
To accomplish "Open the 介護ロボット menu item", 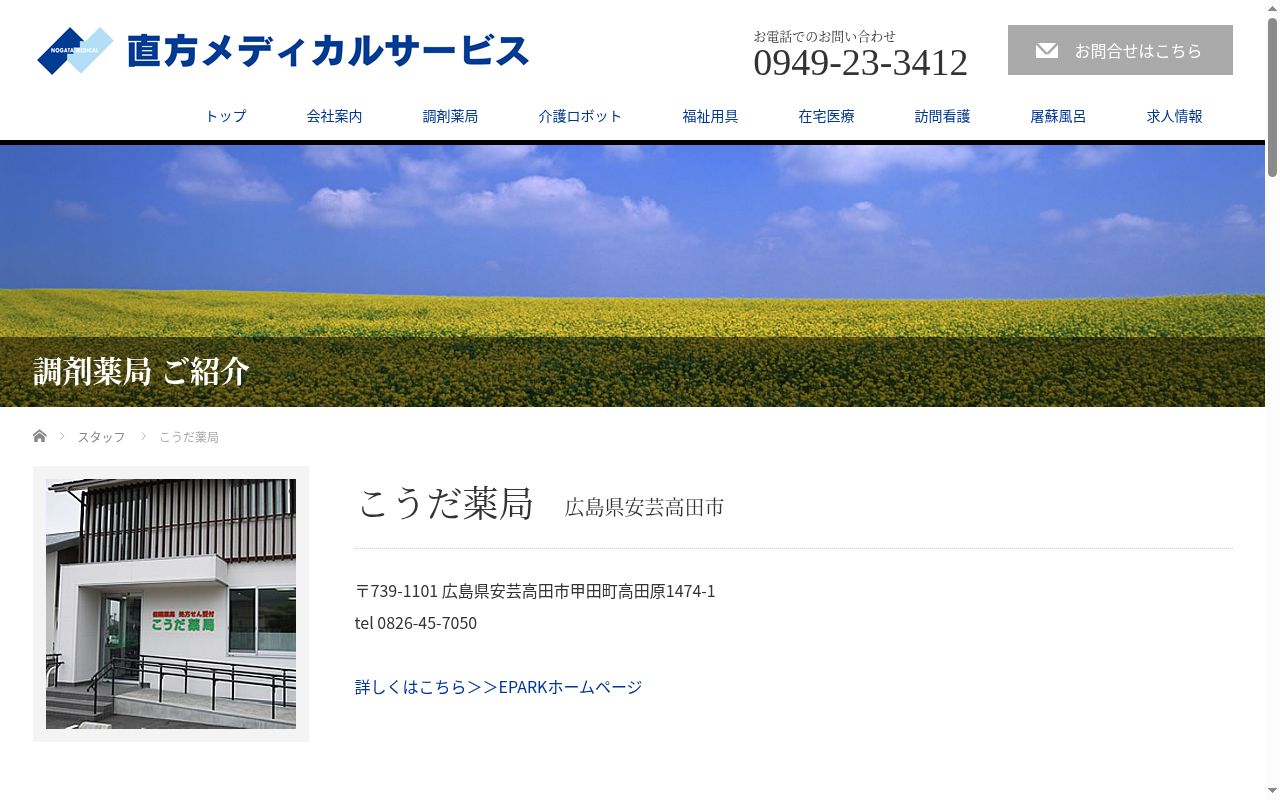I will point(580,116).
